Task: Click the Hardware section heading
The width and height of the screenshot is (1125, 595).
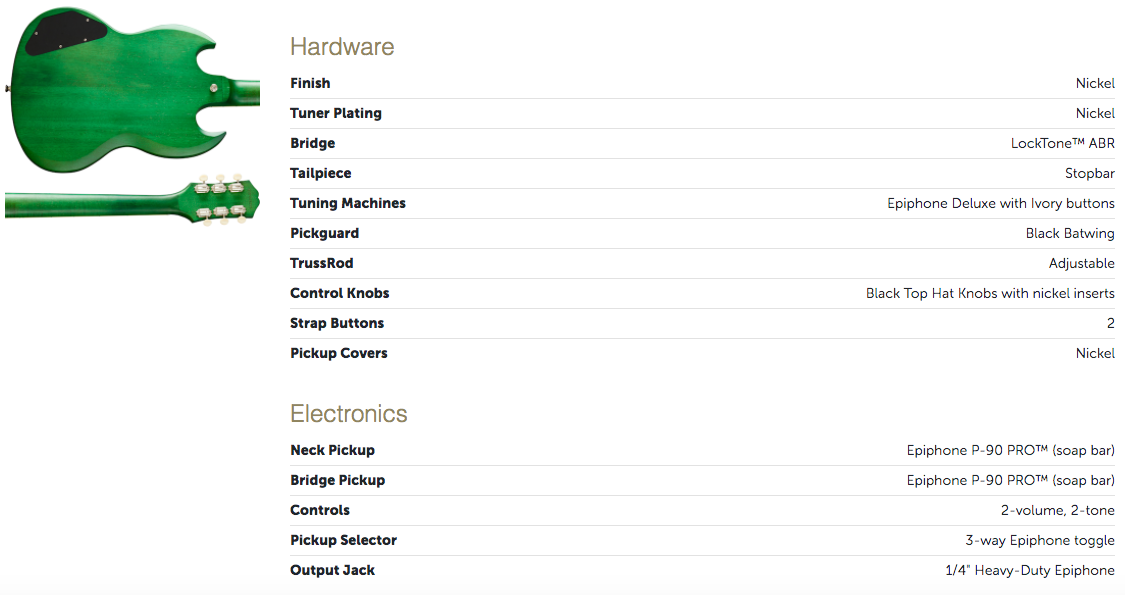Action: click(x=342, y=47)
